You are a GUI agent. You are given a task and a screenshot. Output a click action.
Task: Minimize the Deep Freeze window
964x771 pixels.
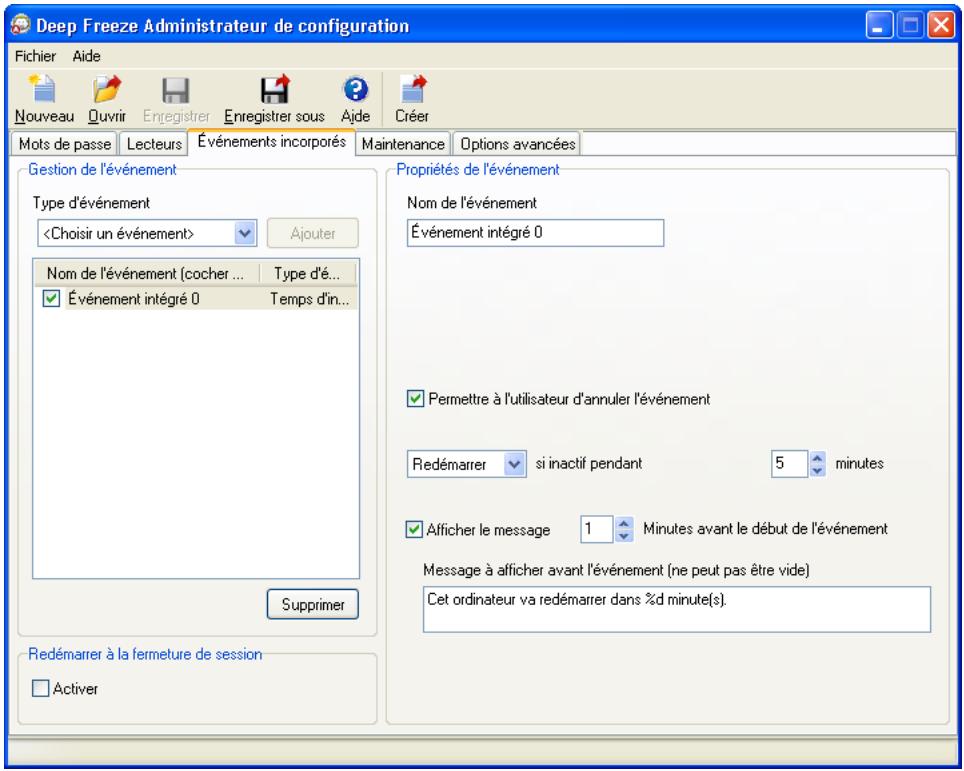tap(879, 26)
